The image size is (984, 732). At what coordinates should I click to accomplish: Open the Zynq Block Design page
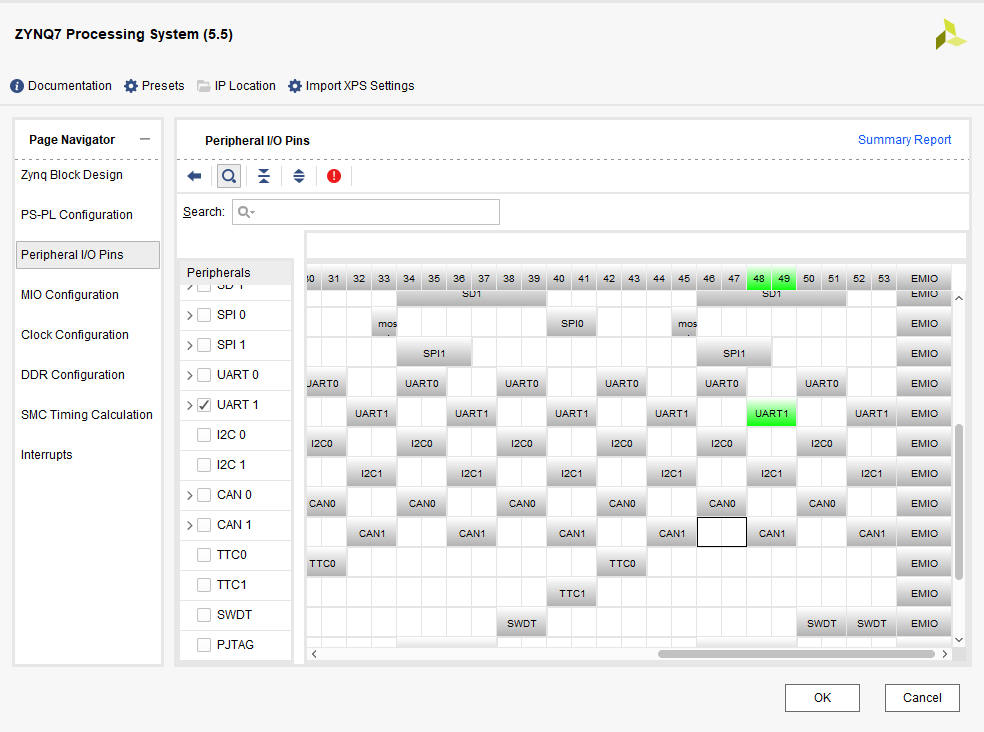pos(72,175)
